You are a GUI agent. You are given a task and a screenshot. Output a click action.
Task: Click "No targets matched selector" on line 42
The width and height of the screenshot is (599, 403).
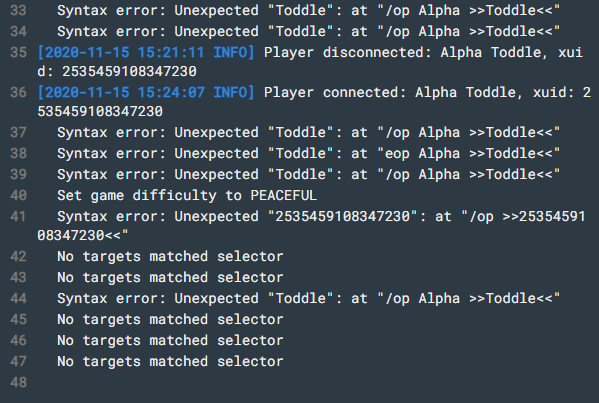(170, 256)
